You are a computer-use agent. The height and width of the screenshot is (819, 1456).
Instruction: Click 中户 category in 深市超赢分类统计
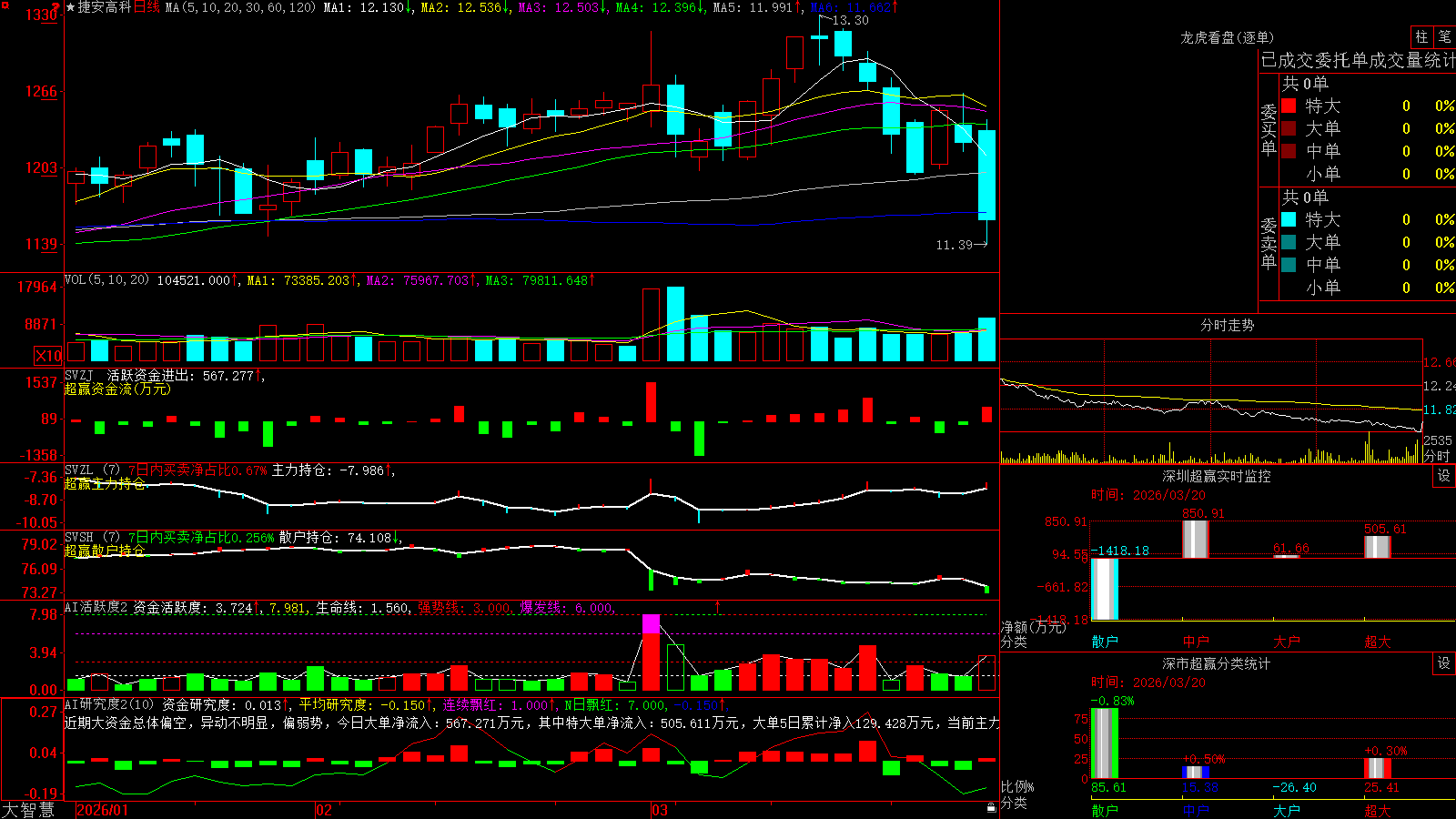pos(1196,811)
